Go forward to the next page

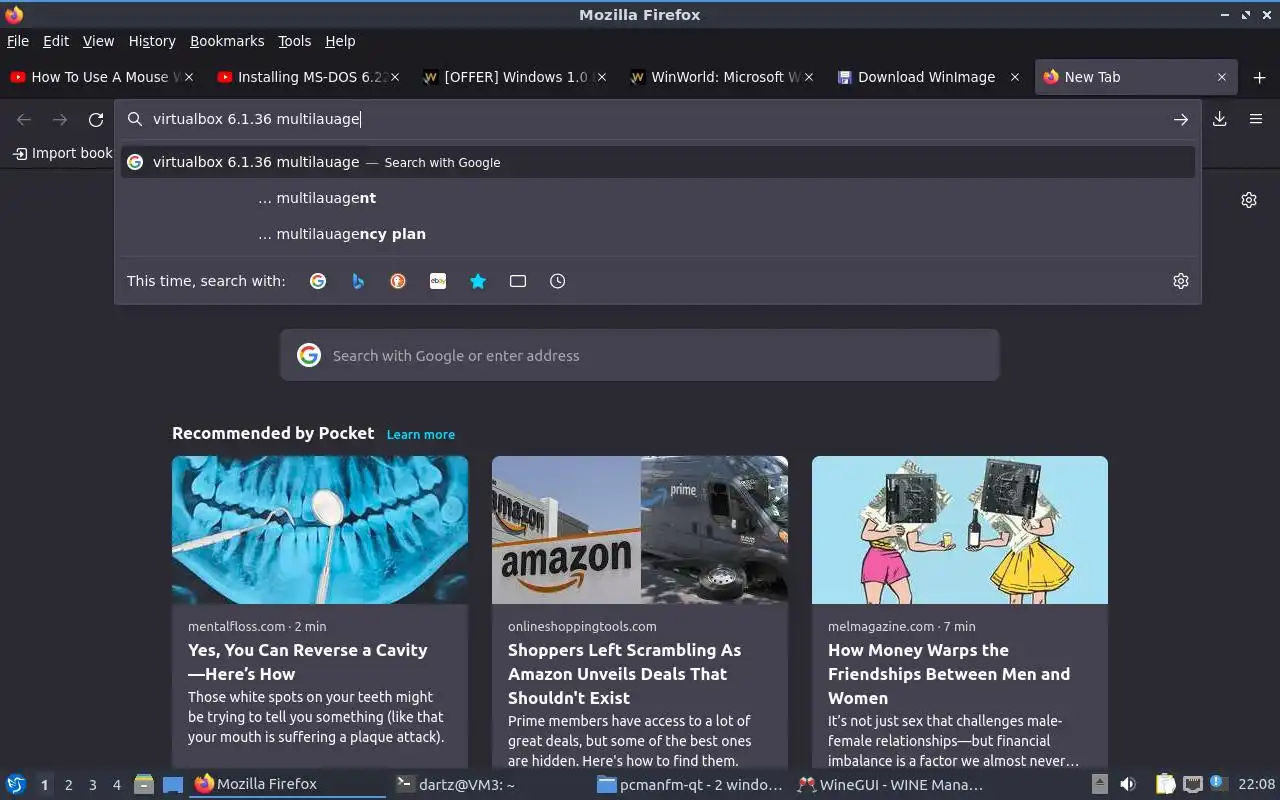coord(60,119)
